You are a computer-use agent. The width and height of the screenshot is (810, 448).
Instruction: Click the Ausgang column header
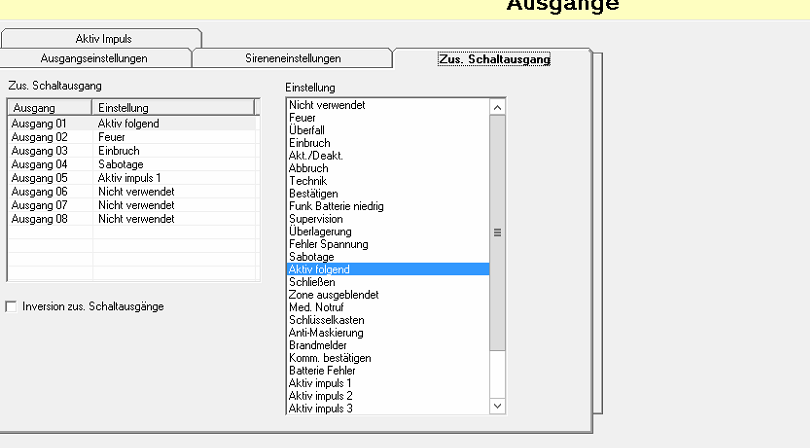49,107
